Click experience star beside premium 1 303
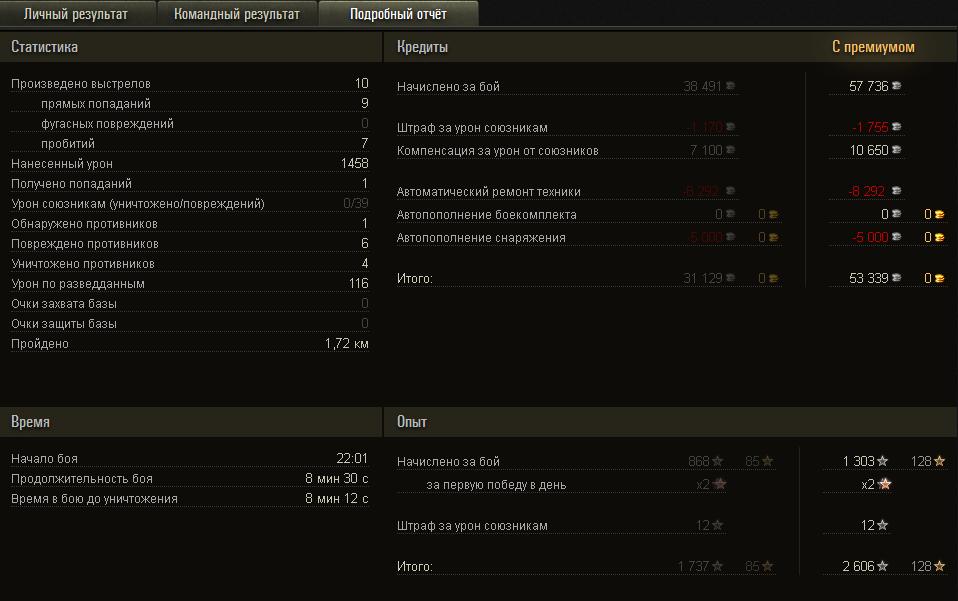This screenshot has width=958, height=601. click(882, 461)
